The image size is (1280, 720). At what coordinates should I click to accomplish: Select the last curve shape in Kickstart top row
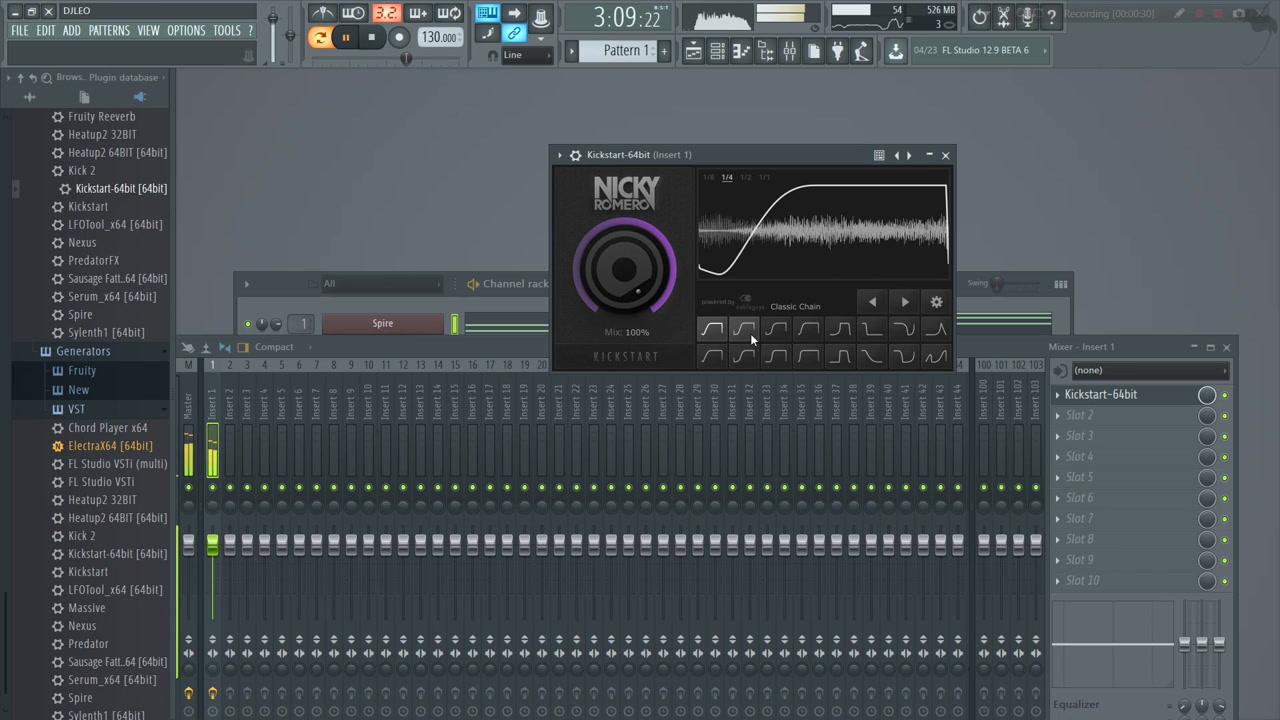pos(936,329)
